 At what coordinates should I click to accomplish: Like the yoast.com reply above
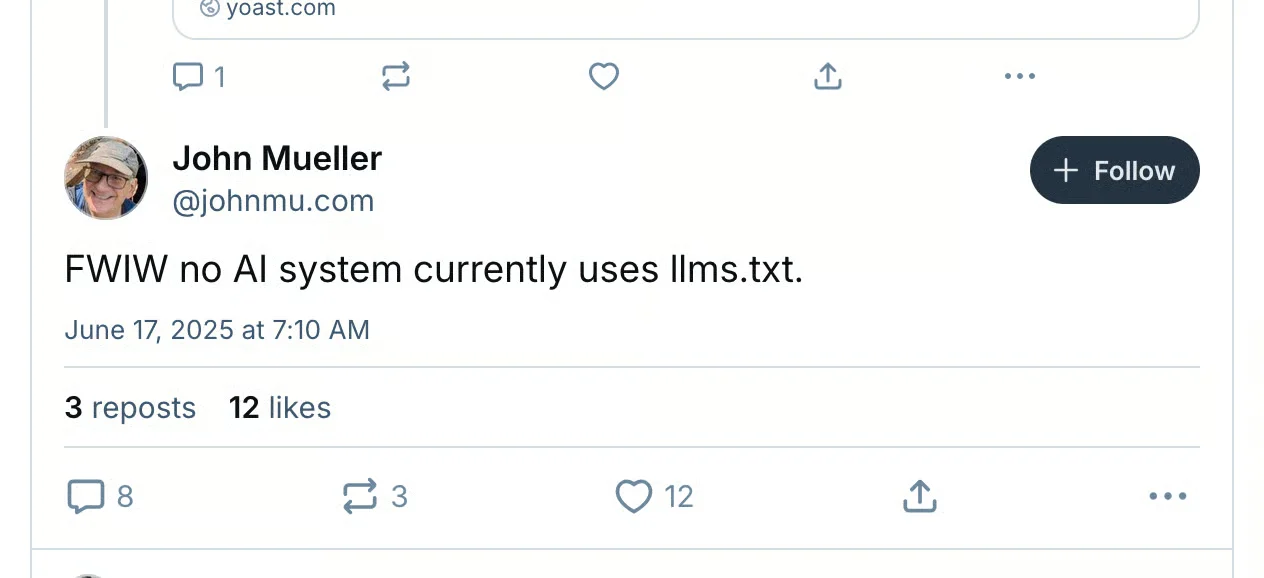point(604,76)
